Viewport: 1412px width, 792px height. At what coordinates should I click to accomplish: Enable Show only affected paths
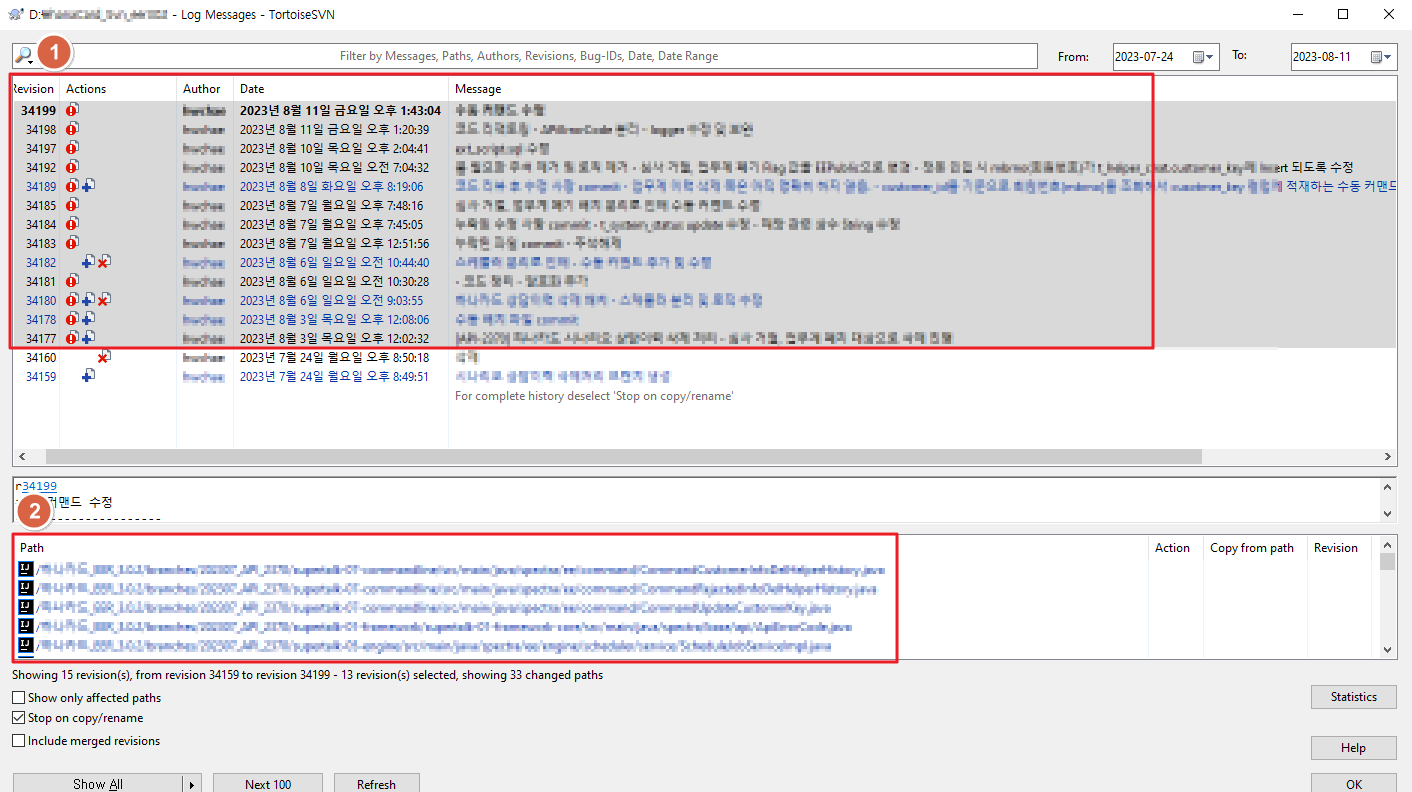click(17, 696)
